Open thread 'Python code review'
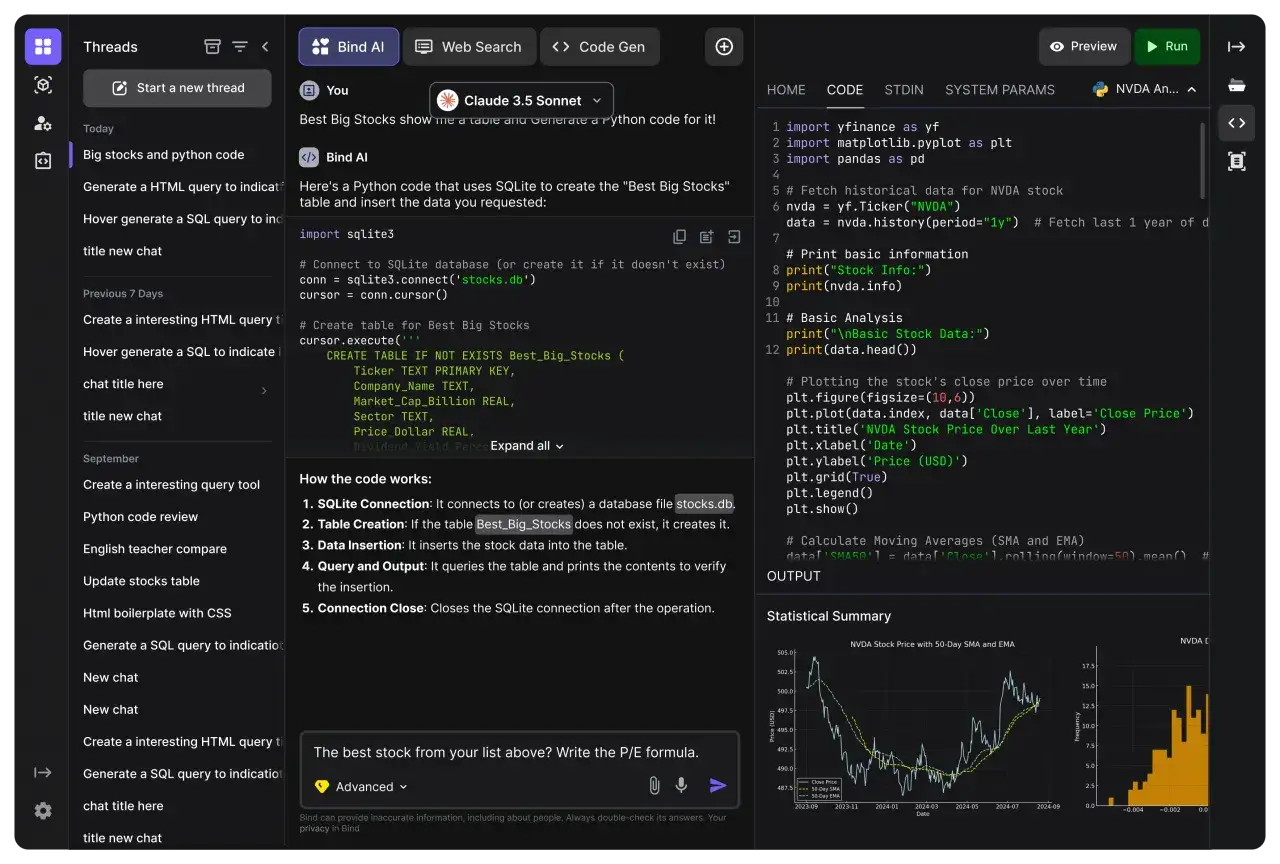This screenshot has width=1280, height=864. [x=141, y=517]
